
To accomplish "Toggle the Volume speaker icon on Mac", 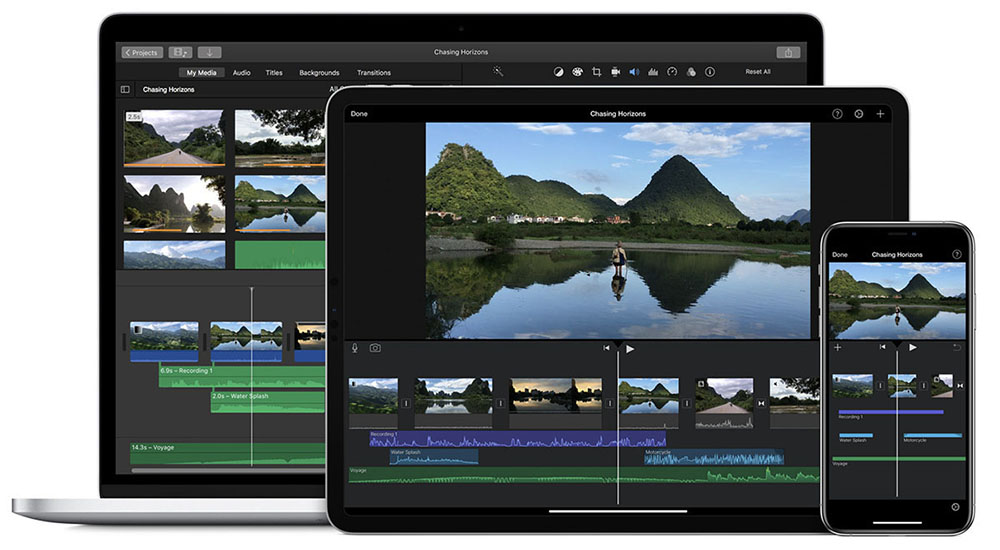I will 634,72.
